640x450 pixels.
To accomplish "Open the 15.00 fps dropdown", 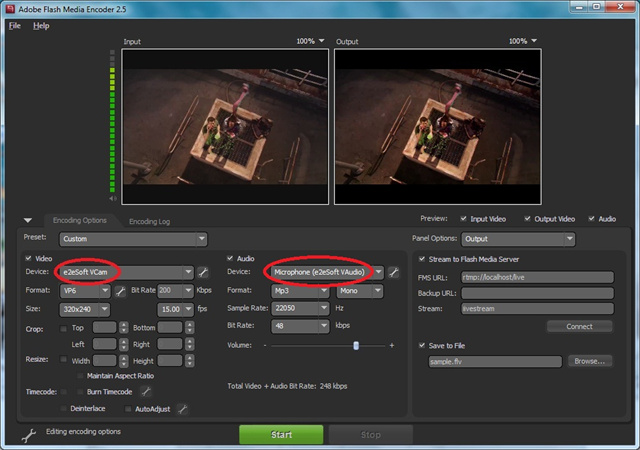I will pyautogui.click(x=175, y=309).
